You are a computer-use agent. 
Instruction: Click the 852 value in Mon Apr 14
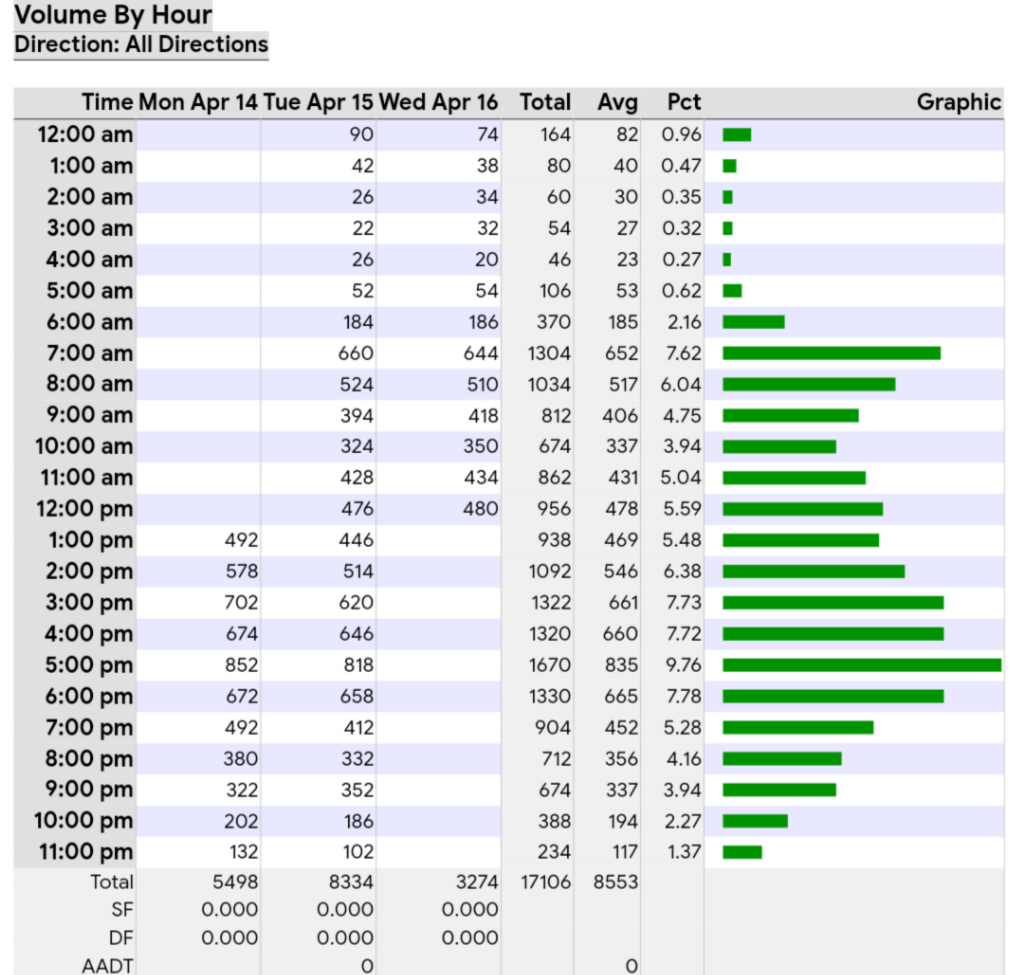[x=240, y=665]
